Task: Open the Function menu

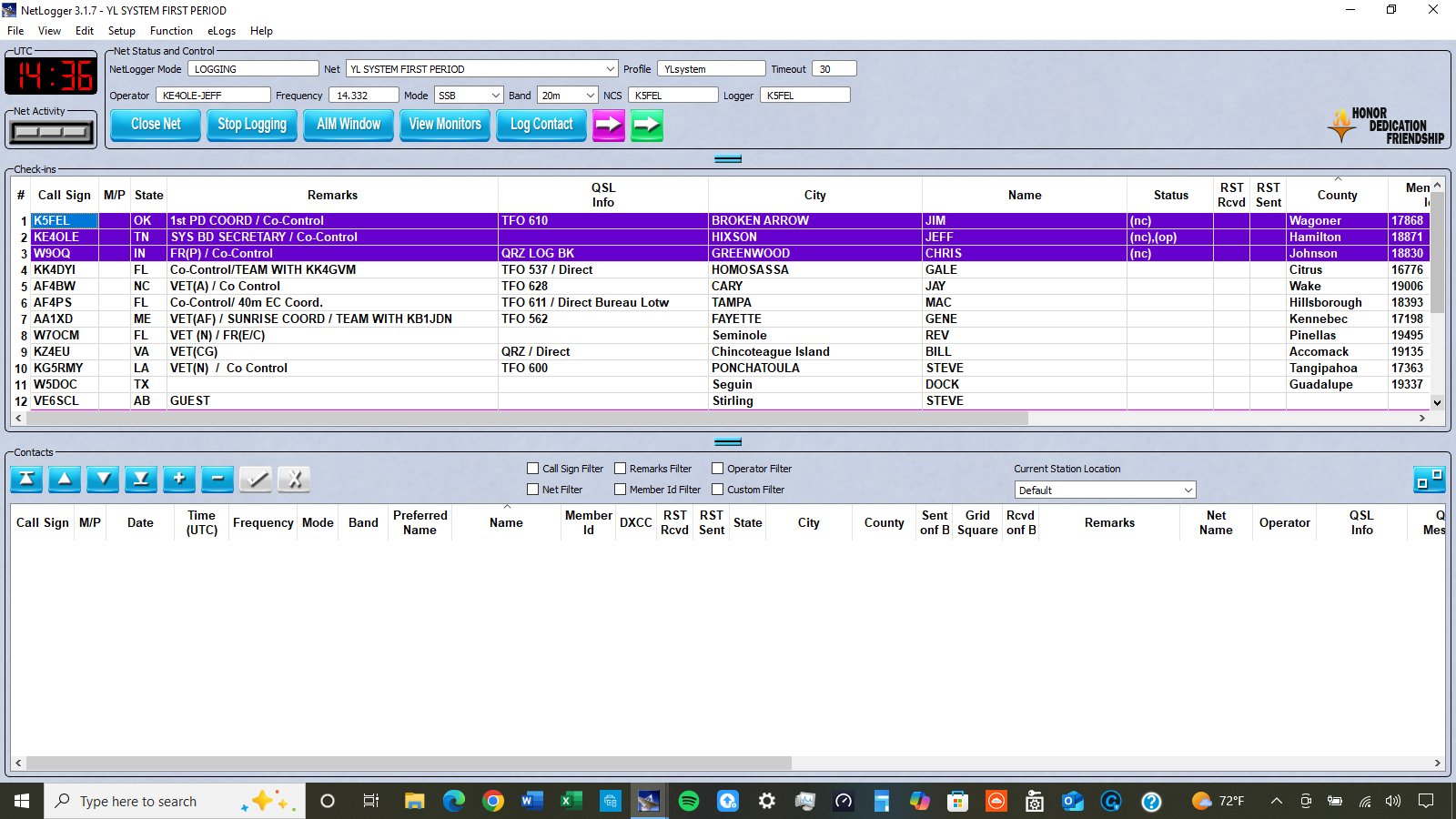Action: tap(171, 31)
